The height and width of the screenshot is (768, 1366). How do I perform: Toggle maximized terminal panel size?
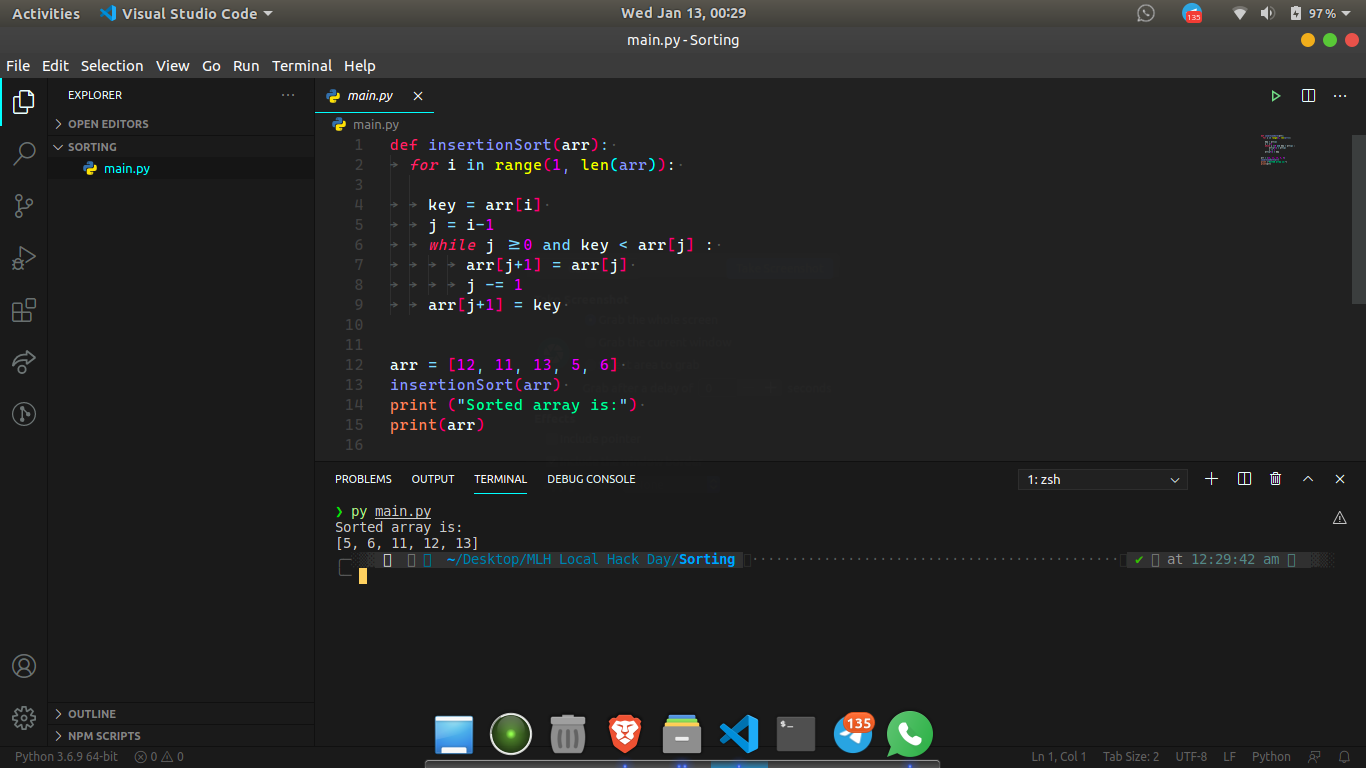(1307, 479)
